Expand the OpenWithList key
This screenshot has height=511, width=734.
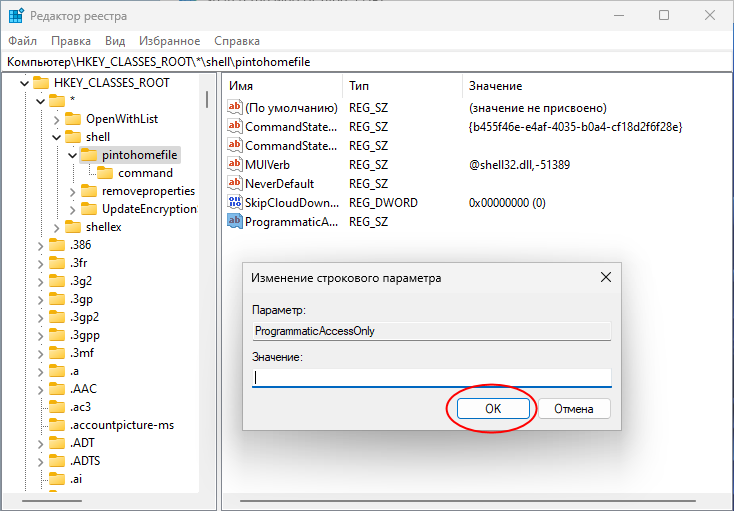[56, 120]
